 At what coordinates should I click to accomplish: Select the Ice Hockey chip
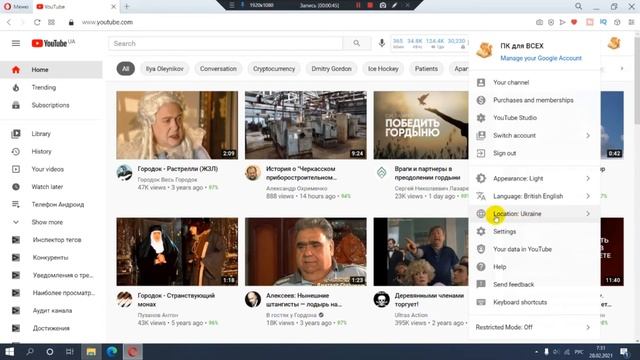click(383, 69)
